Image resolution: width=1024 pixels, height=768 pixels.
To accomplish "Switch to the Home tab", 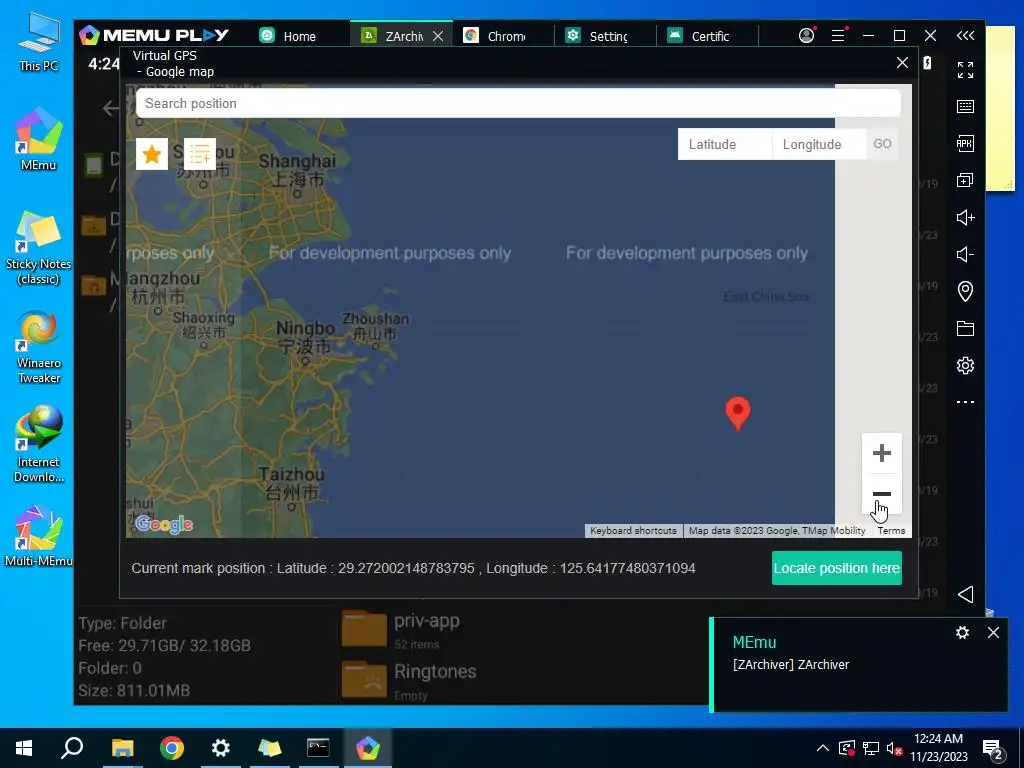I will pyautogui.click(x=298, y=36).
